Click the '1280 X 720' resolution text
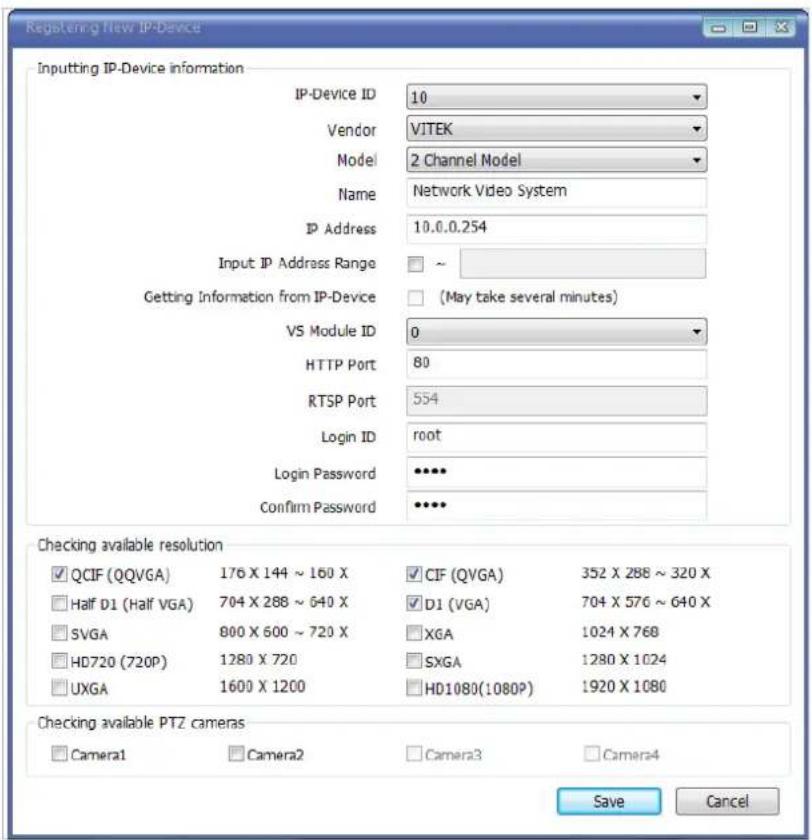Image resolution: width=812 pixels, height=840 pixels. [x=259, y=659]
